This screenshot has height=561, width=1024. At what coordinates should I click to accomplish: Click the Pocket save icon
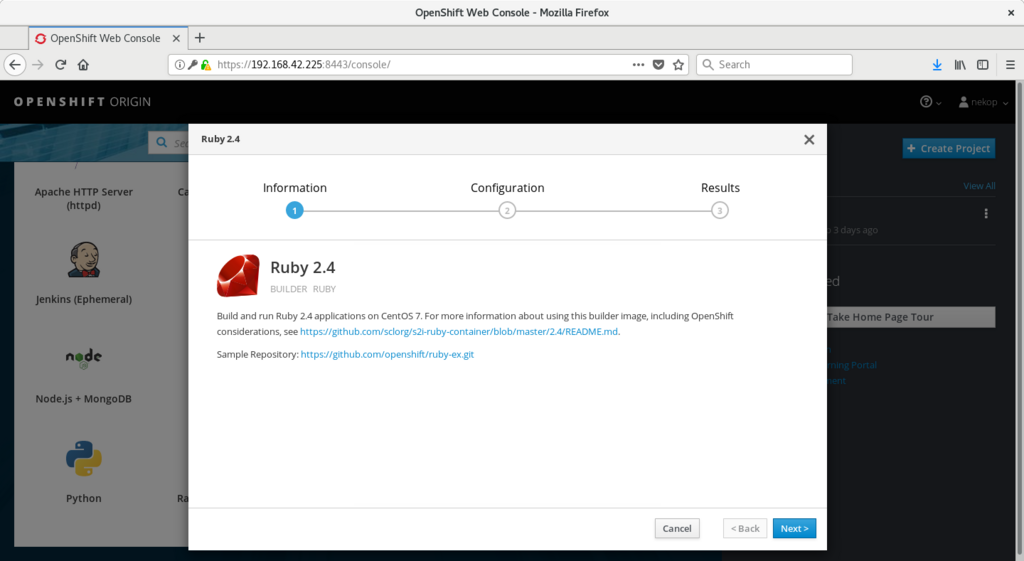658,65
